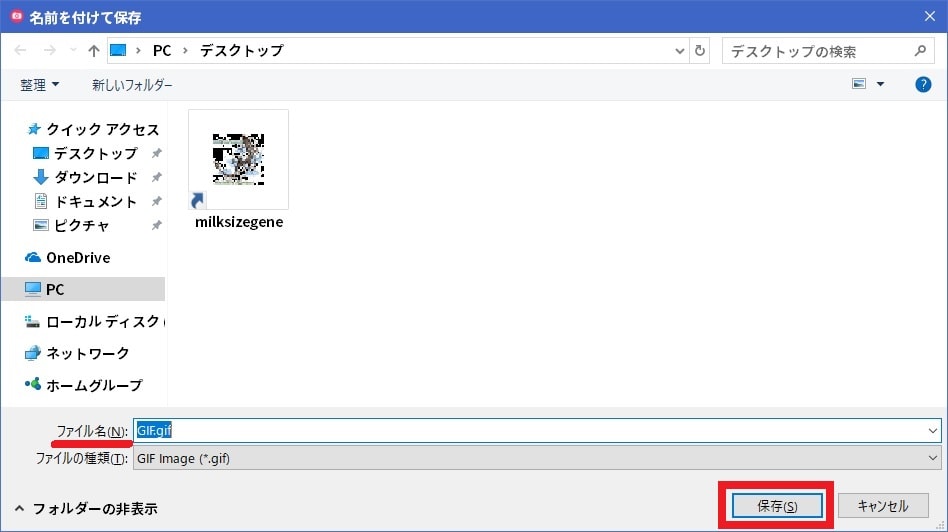Select ネットワーク in navigation pane
The width and height of the screenshot is (948, 532).
(x=77, y=352)
